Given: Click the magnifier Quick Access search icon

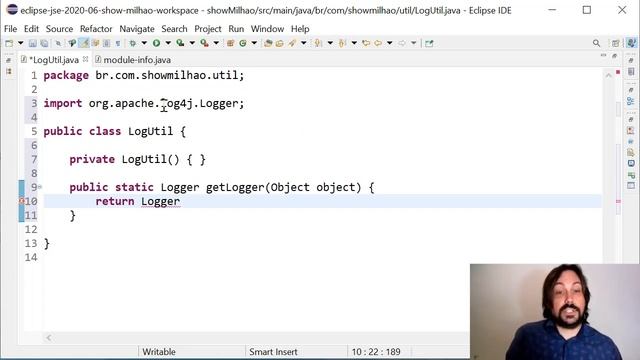Looking at the screenshot, I should pos(597,43).
